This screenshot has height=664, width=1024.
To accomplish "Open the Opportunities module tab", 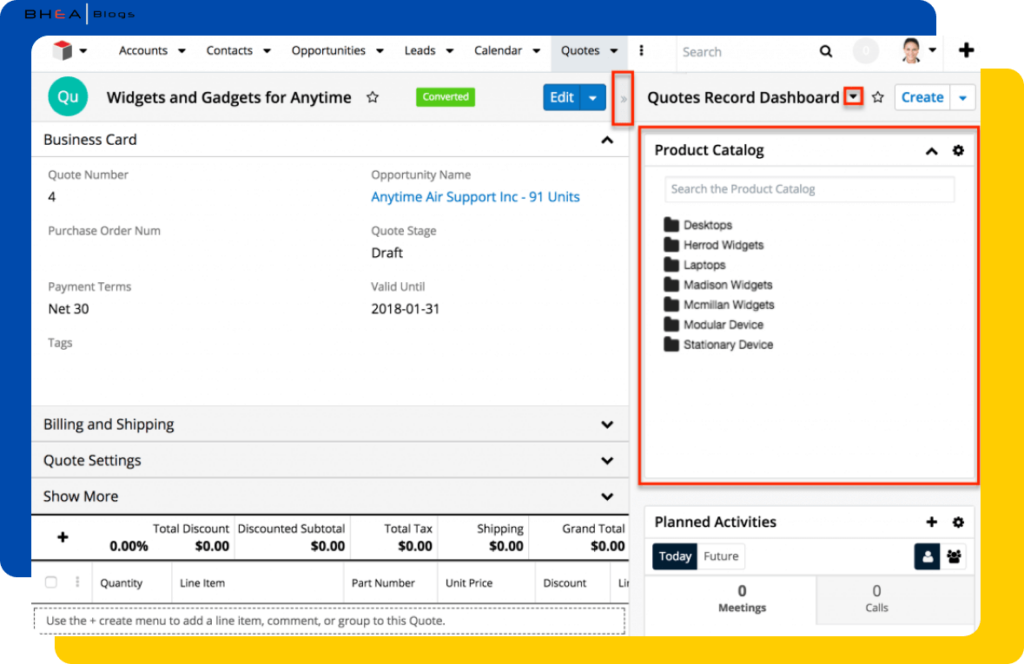I will 328,50.
